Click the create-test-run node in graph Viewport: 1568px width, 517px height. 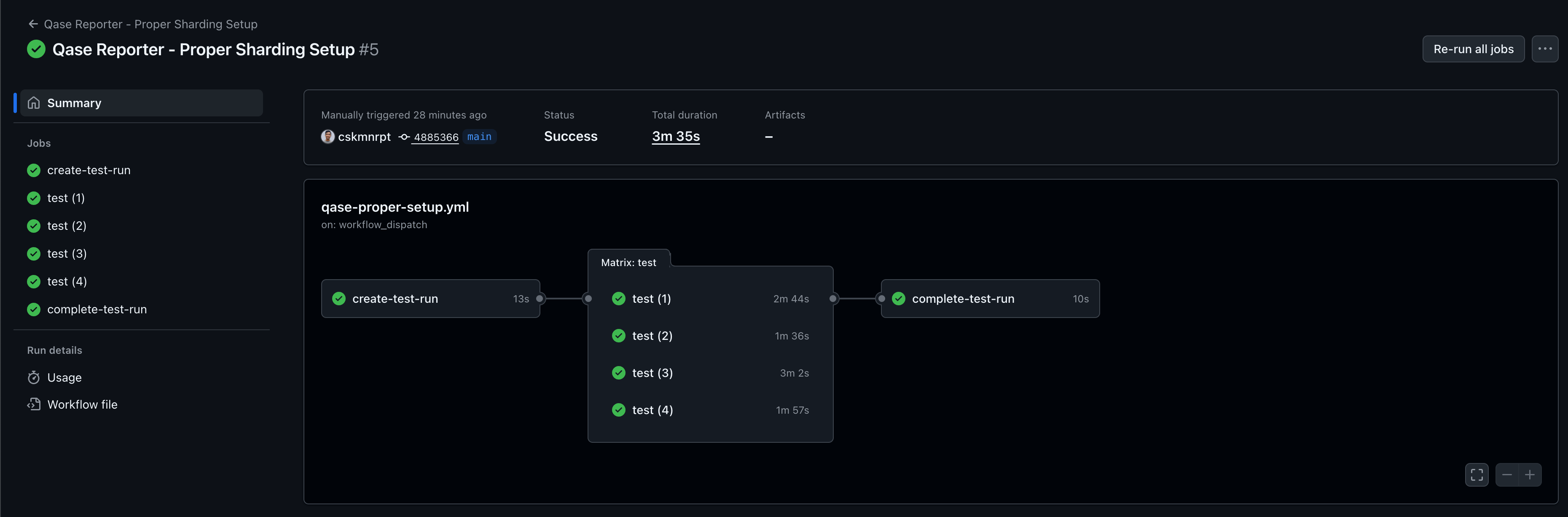(x=430, y=299)
